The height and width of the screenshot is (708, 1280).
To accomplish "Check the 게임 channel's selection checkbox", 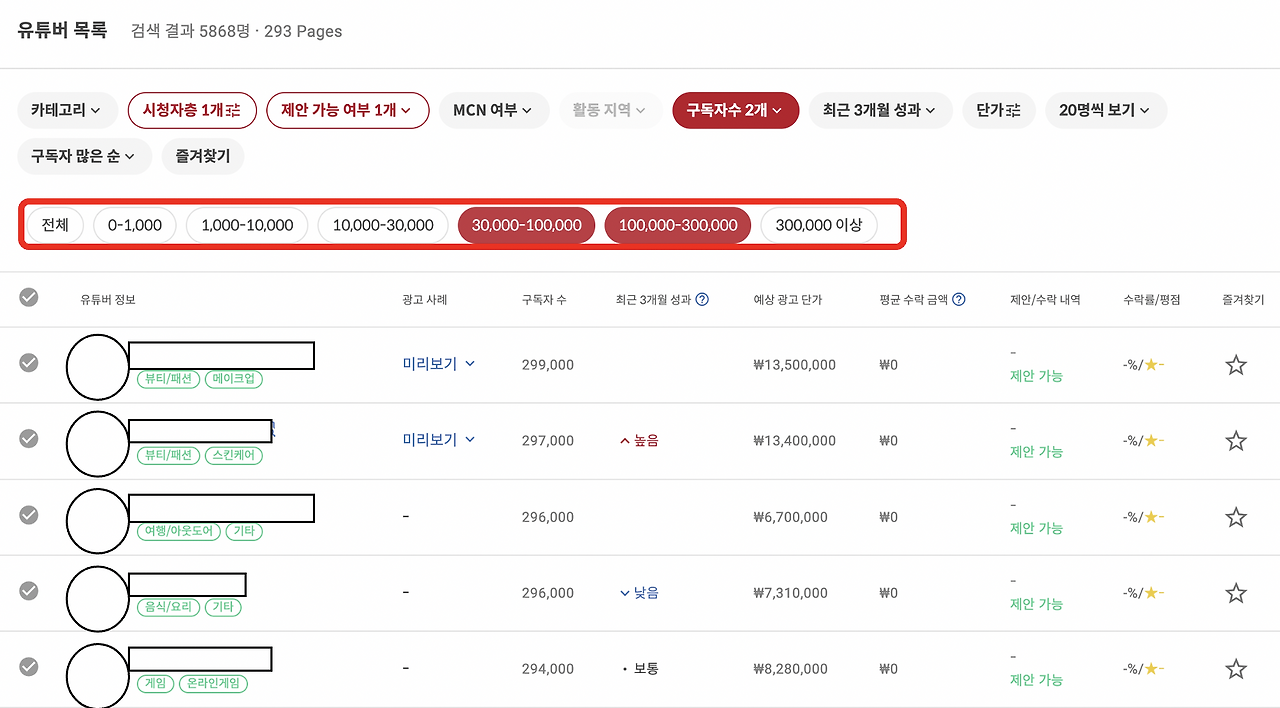I will tap(28, 668).
